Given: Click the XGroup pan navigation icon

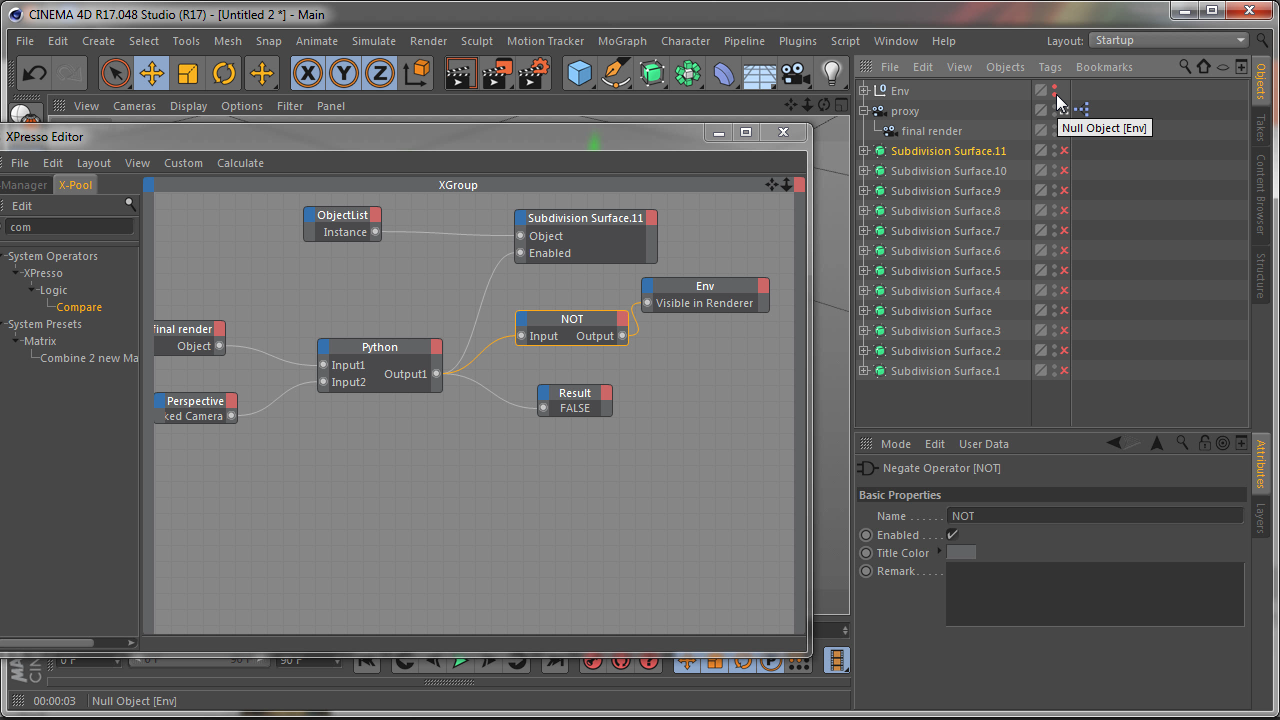Looking at the screenshot, I should pyautogui.click(x=772, y=184).
